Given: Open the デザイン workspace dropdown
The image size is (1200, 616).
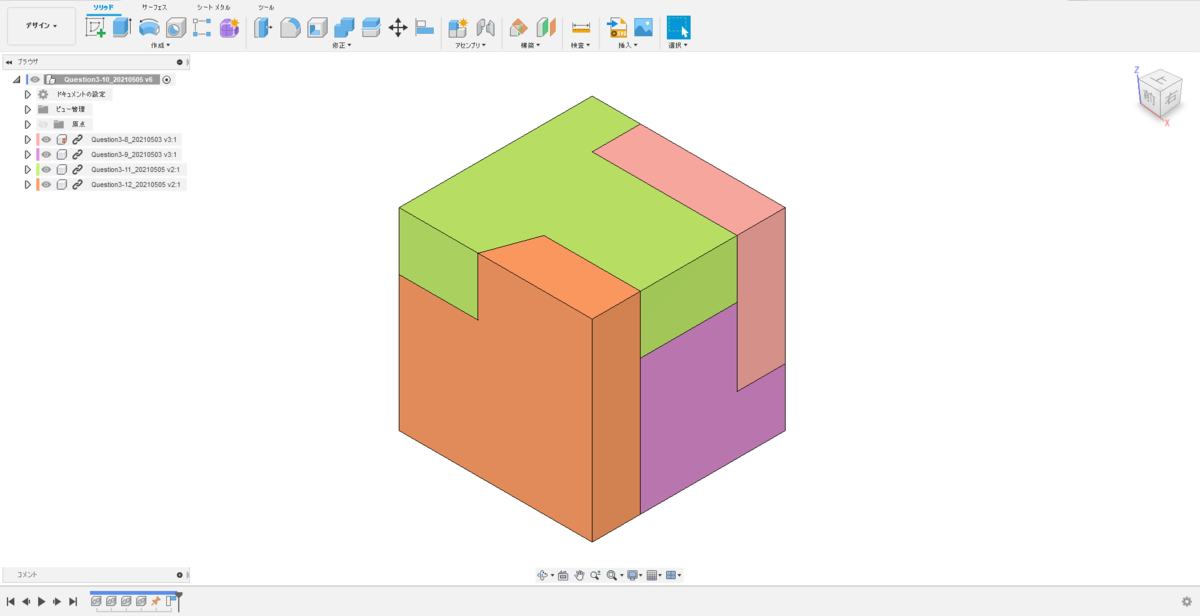Looking at the screenshot, I should (41, 26).
